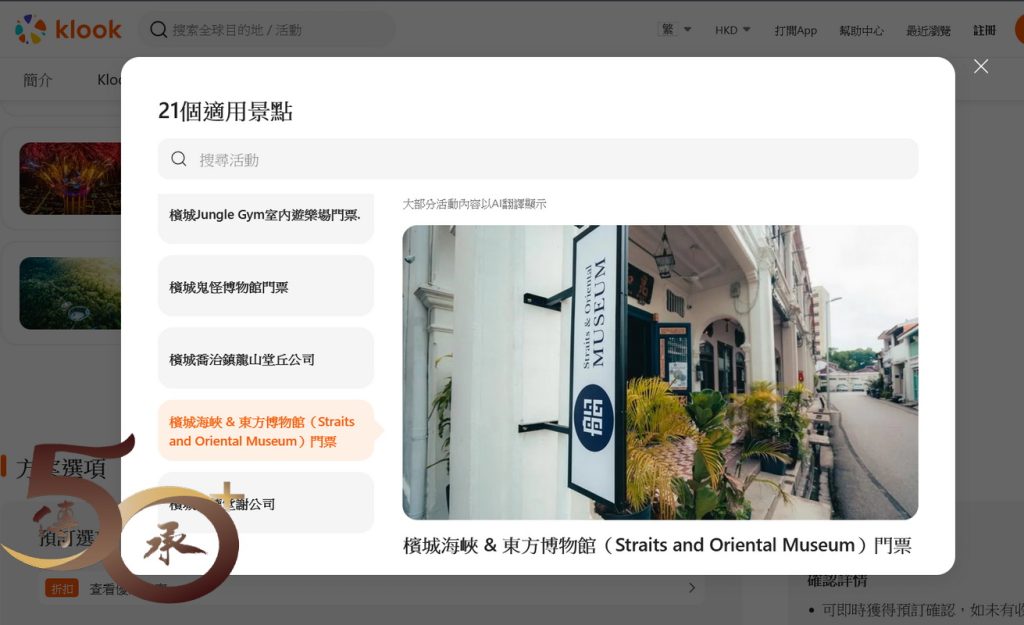Click the green forest thumbnail behind the dialog
1024x625 pixels.
(70, 293)
